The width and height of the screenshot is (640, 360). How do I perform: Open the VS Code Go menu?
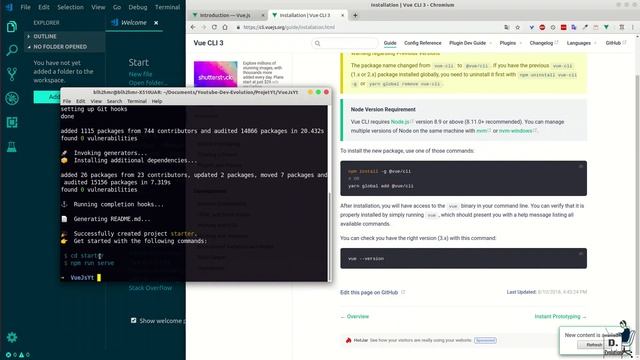pos(117,7)
